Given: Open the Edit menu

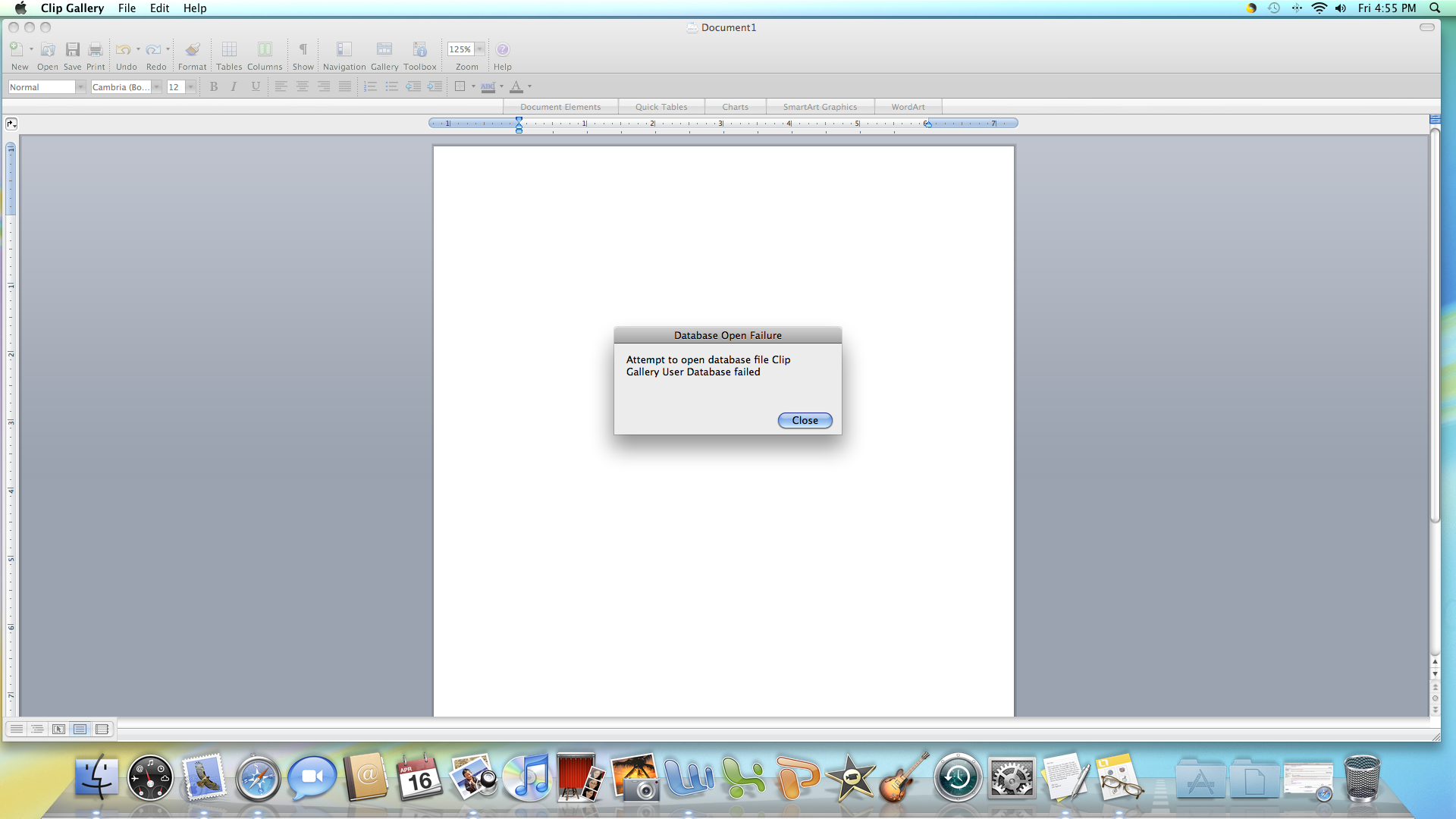Looking at the screenshot, I should point(159,8).
